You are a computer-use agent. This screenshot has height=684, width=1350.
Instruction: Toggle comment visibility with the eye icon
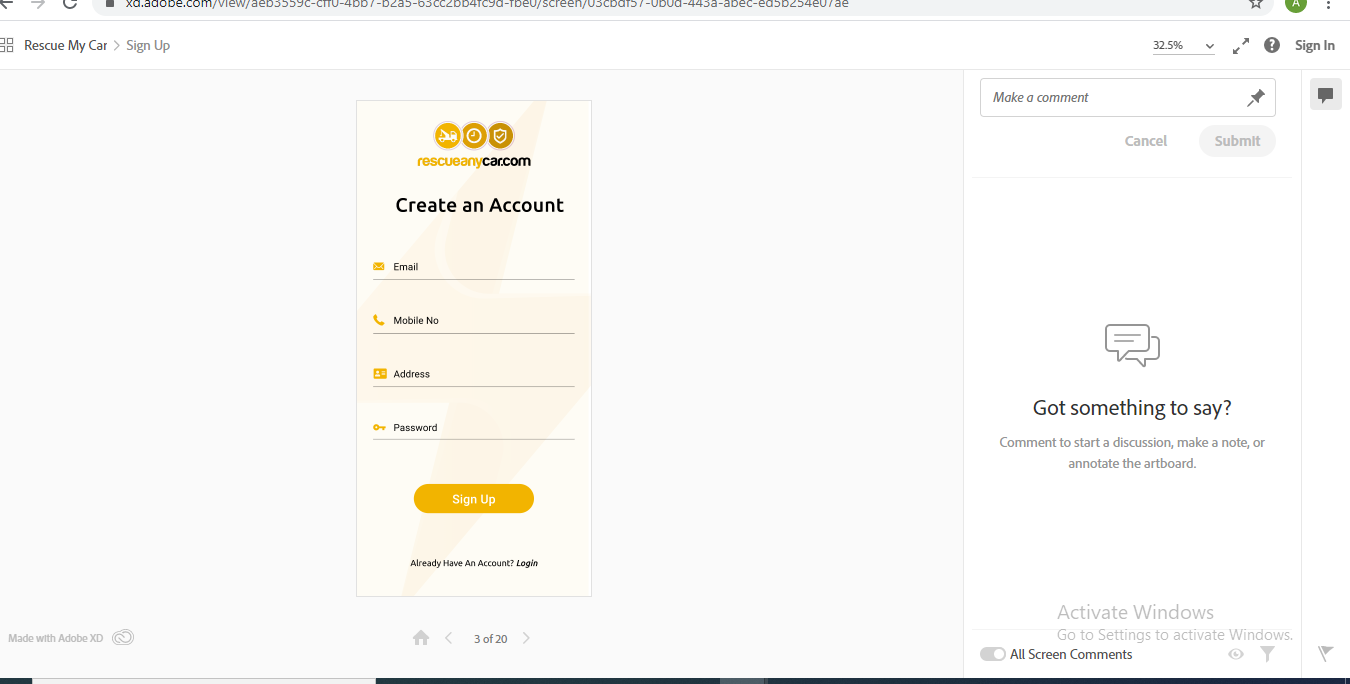[1236, 654]
